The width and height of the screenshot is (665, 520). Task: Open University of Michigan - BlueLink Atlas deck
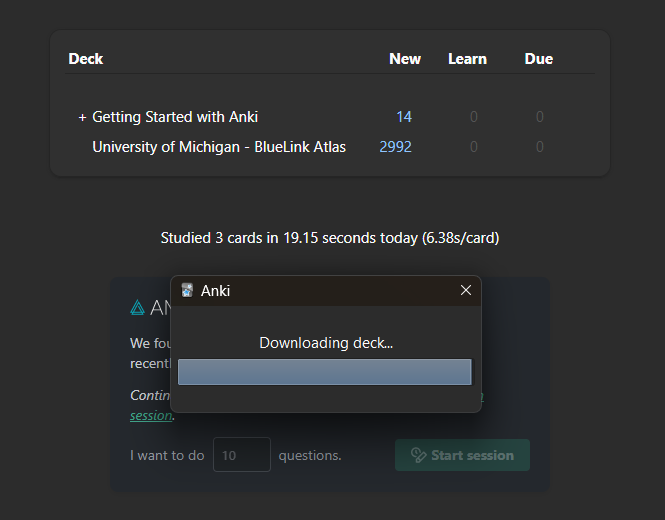click(x=219, y=147)
